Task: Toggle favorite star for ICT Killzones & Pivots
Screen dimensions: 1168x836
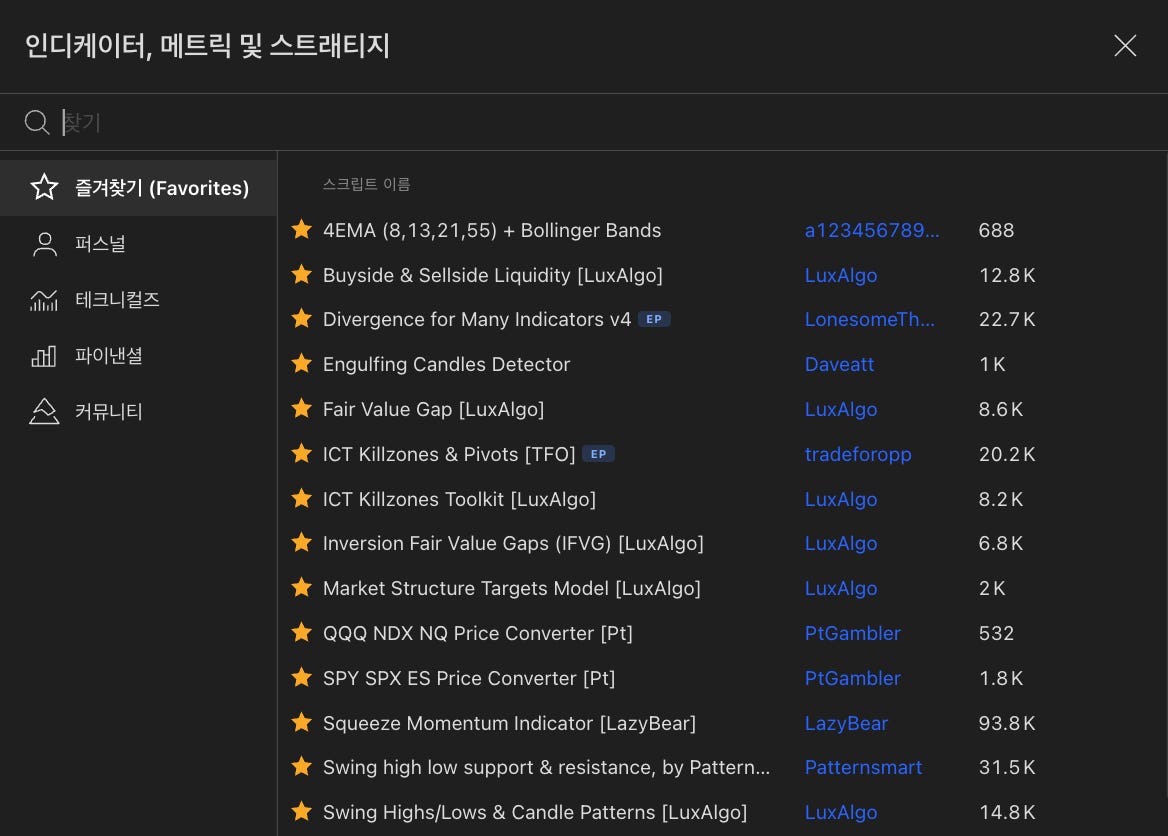Action: tap(302, 454)
